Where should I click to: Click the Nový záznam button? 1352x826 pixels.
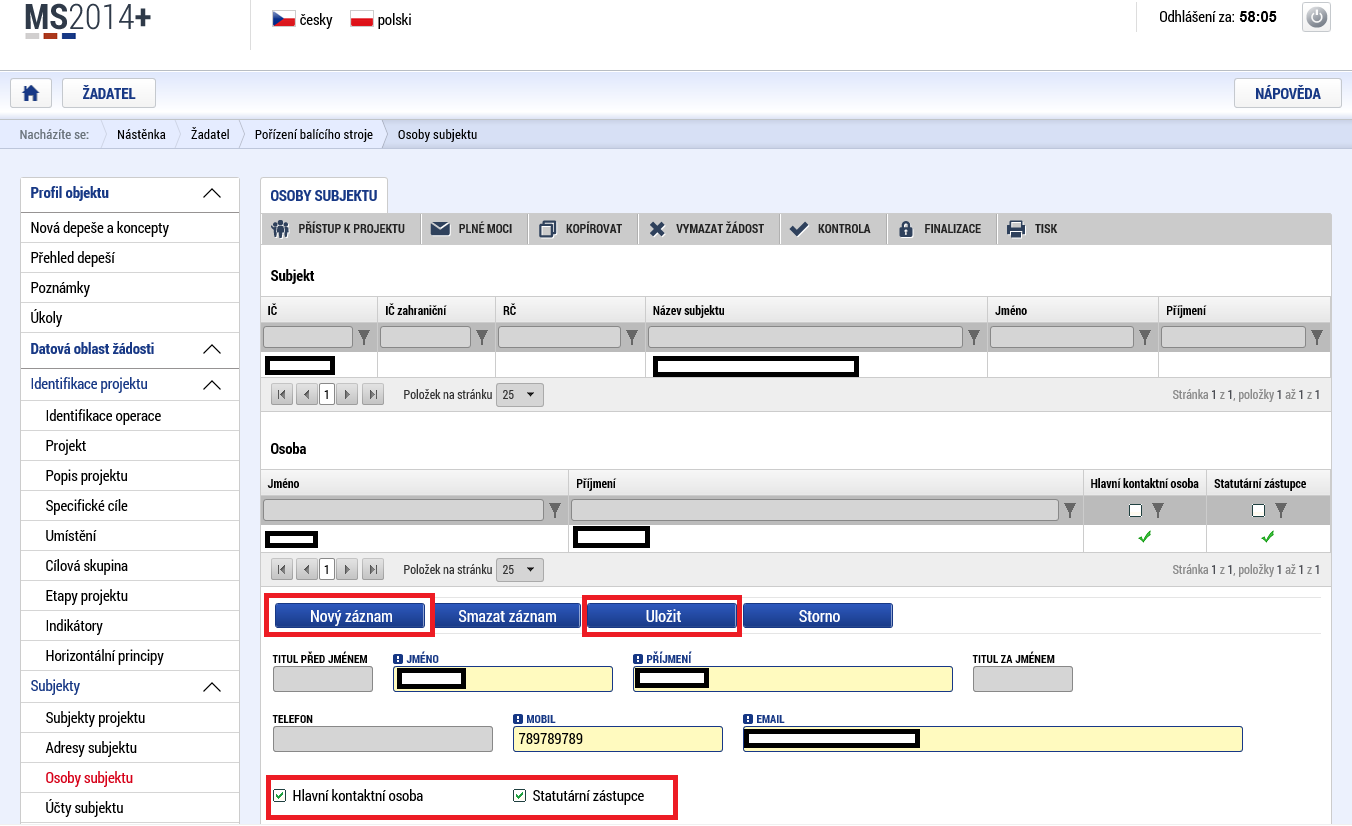(350, 616)
